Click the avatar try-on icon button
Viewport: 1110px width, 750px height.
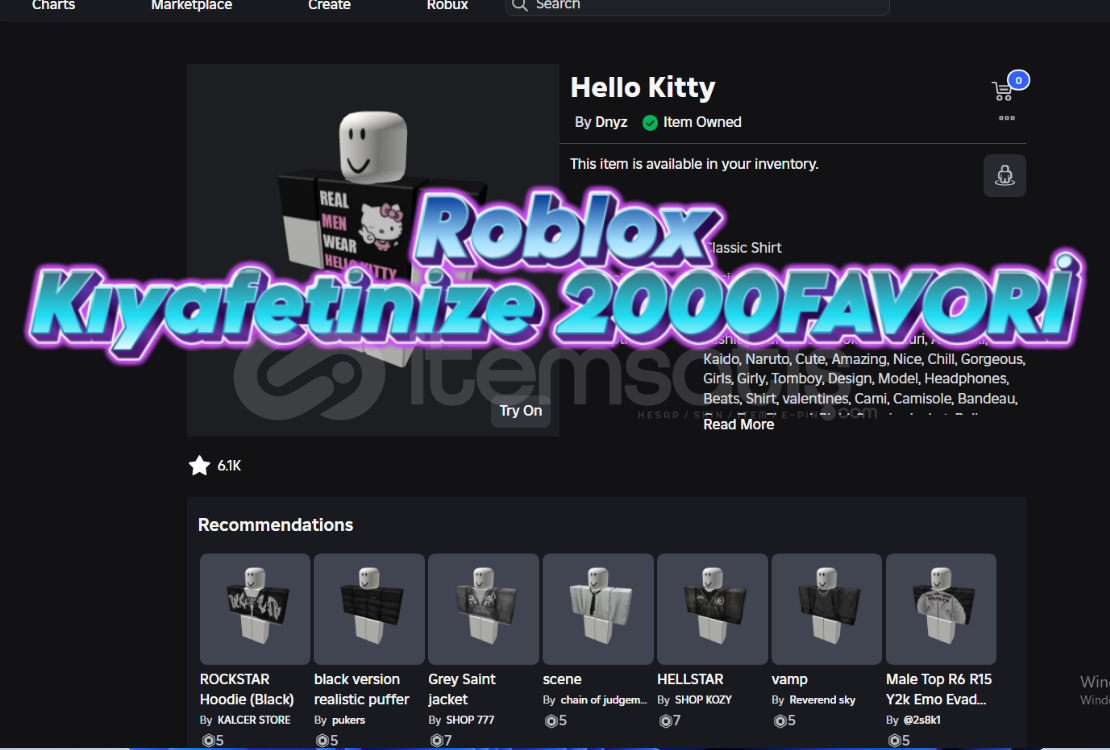point(1005,176)
